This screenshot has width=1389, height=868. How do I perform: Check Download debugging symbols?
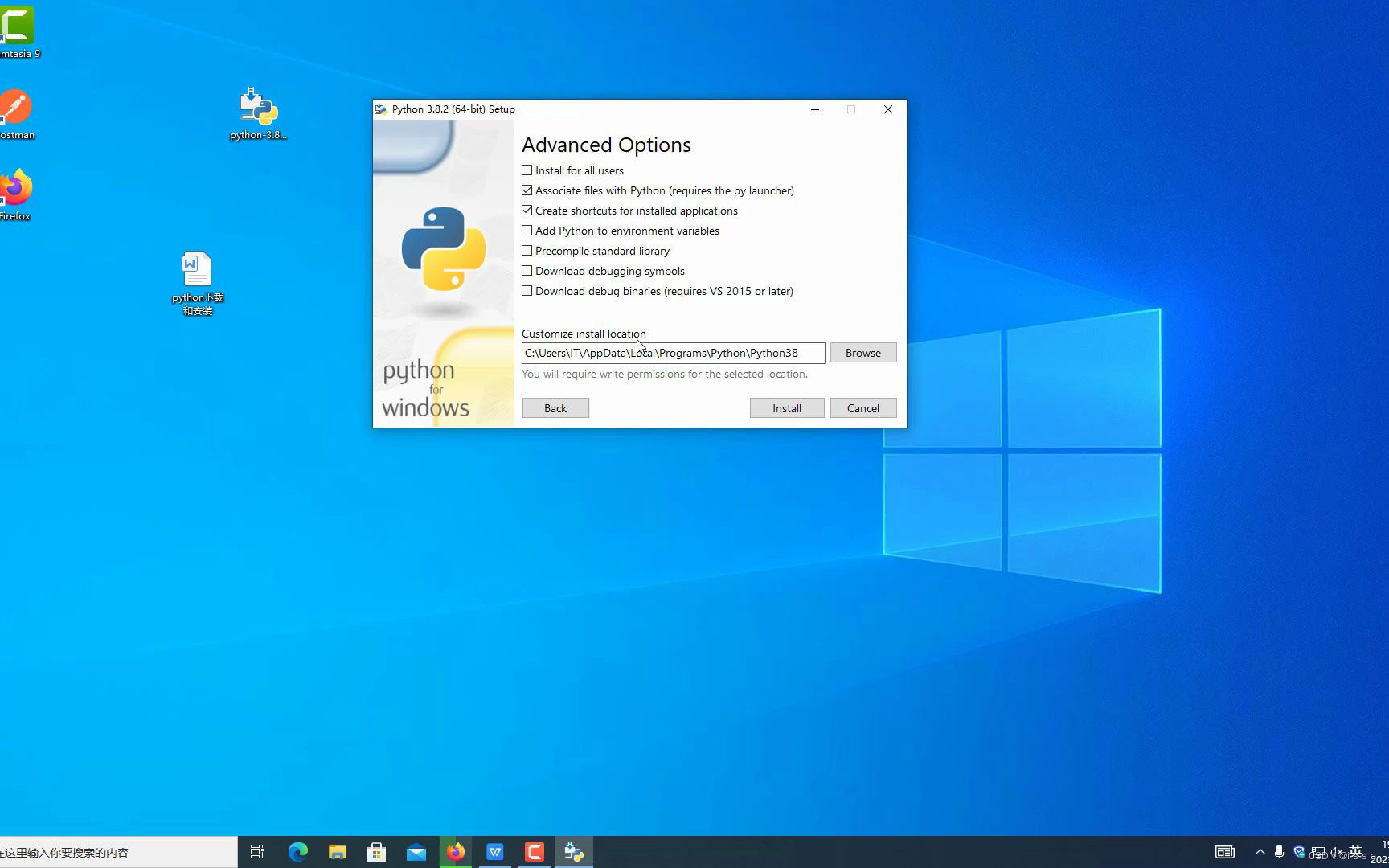tap(527, 271)
